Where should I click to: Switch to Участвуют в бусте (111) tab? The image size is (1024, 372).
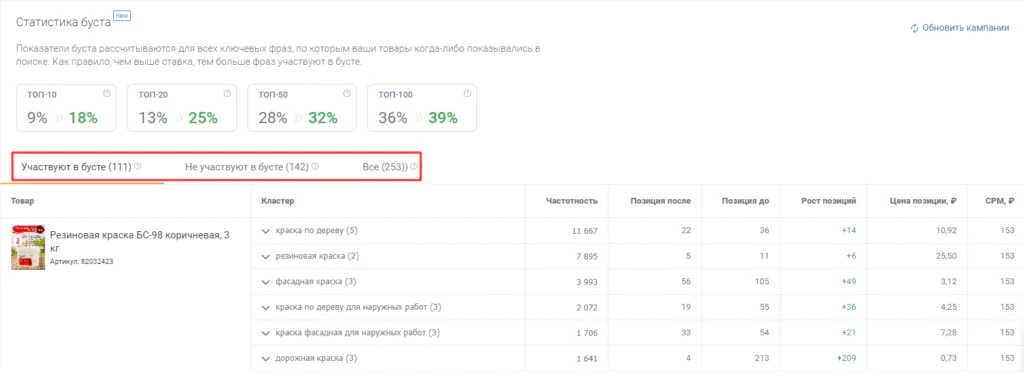point(76,167)
